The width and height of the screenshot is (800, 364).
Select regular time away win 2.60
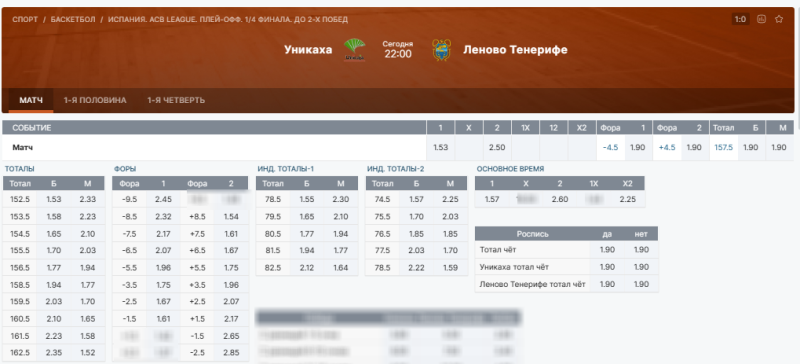coord(560,199)
